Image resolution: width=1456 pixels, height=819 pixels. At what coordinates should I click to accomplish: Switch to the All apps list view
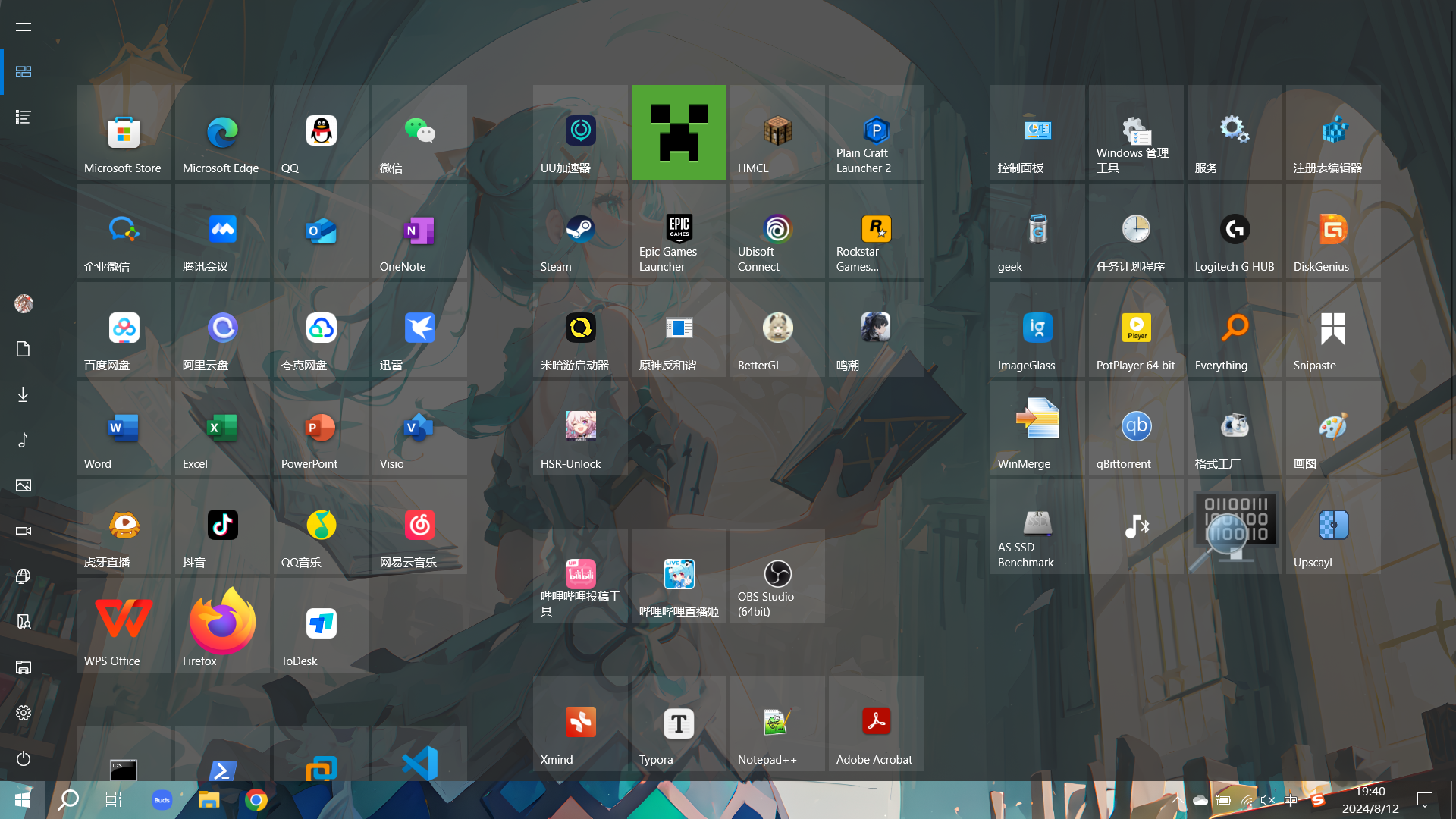pos(24,117)
